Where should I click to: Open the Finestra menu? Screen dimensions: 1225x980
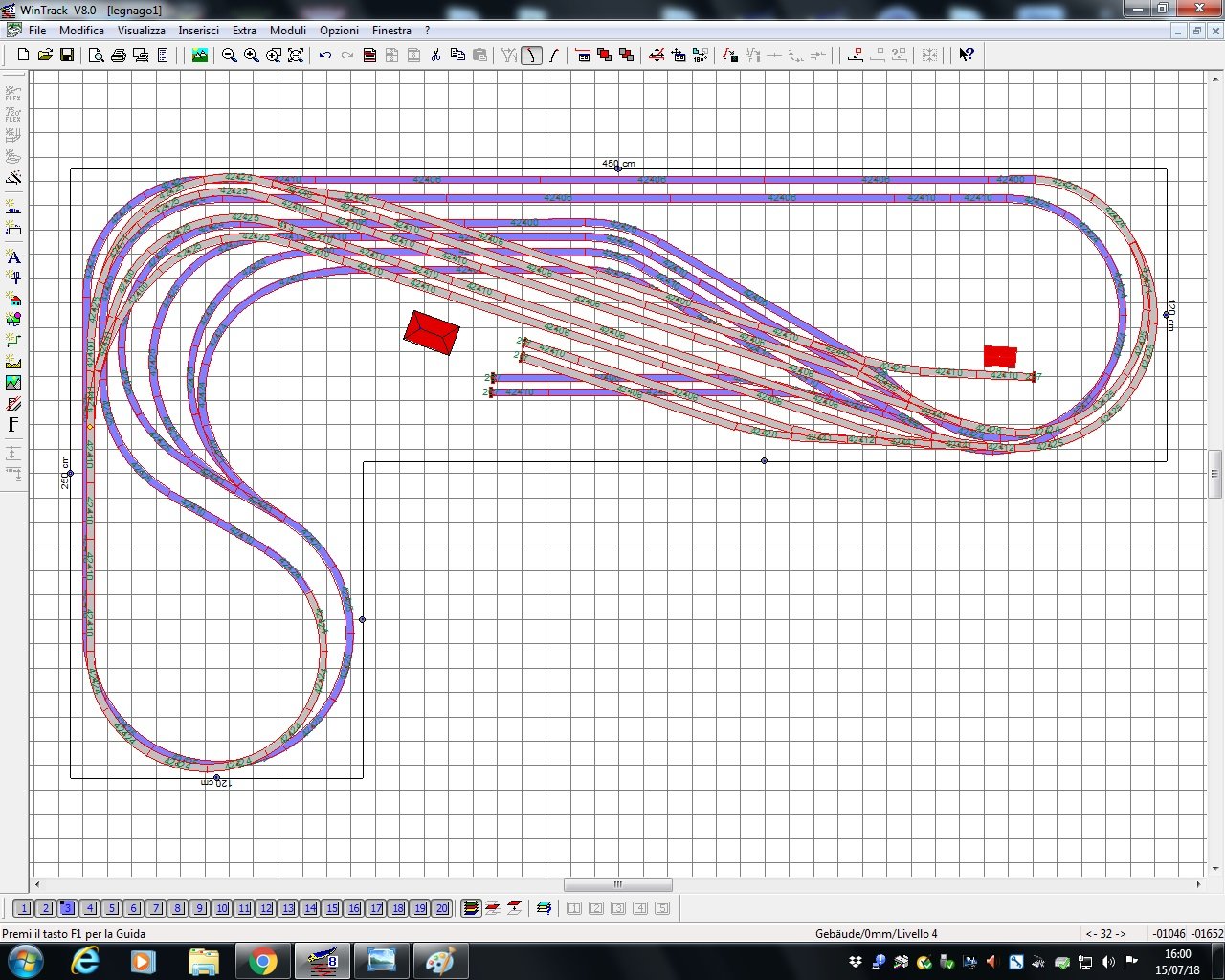coord(391,31)
